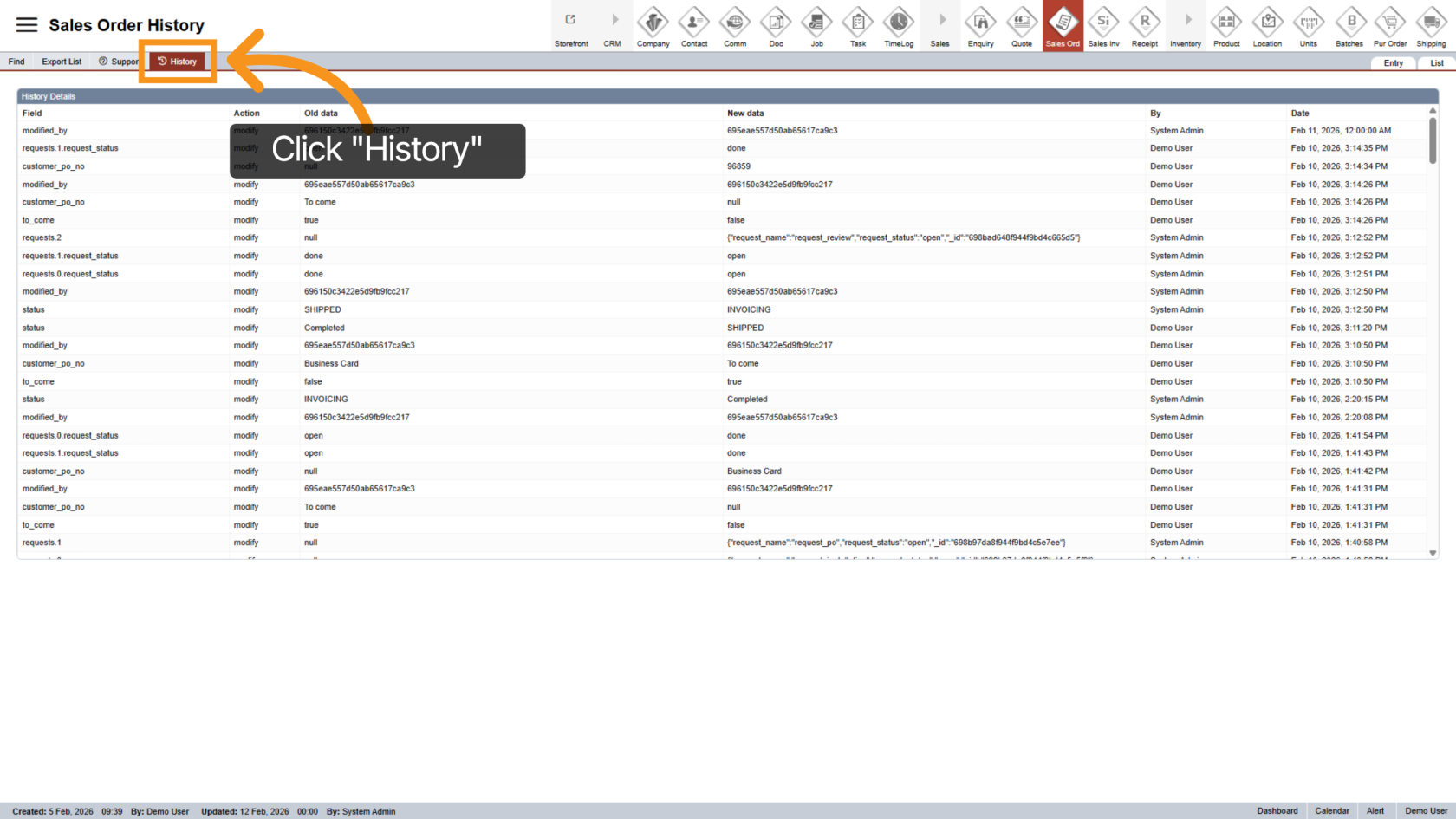Click the scroll down arrow of history table

pyautogui.click(x=1433, y=553)
